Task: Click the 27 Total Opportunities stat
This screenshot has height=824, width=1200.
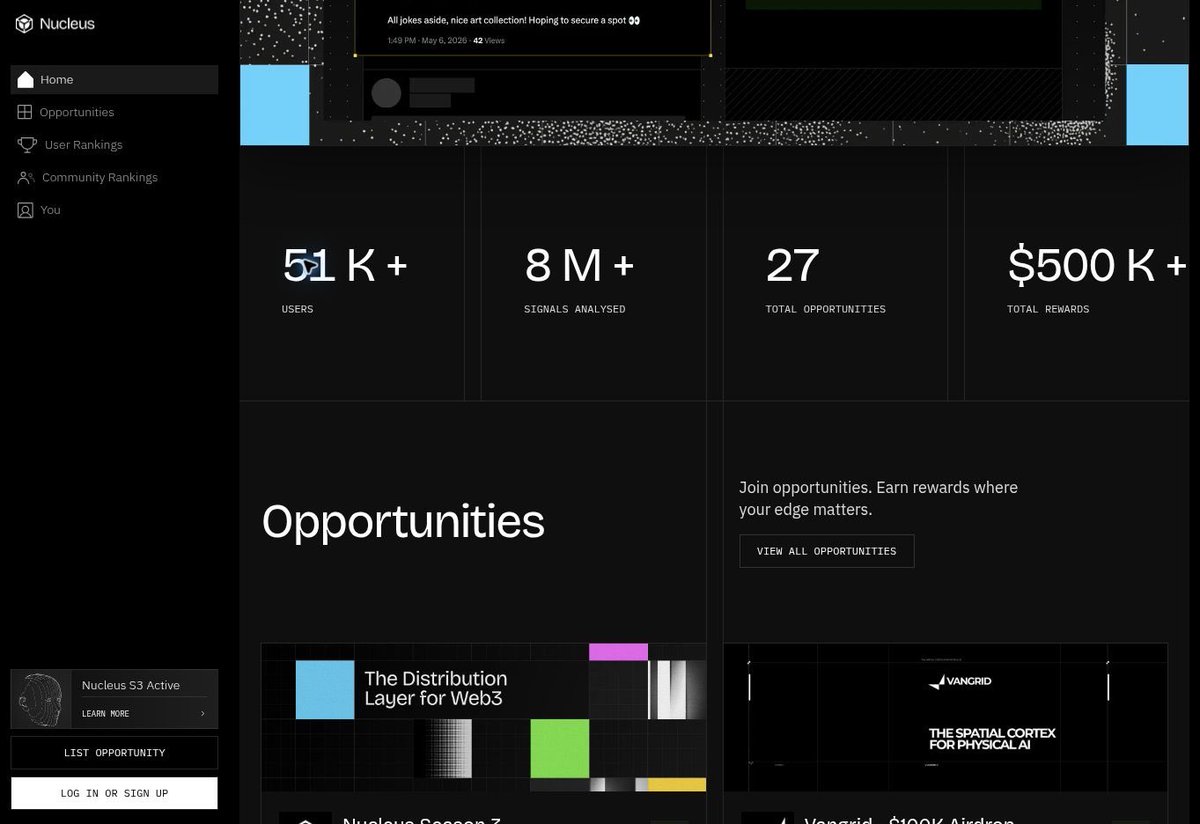Action: tap(825, 279)
